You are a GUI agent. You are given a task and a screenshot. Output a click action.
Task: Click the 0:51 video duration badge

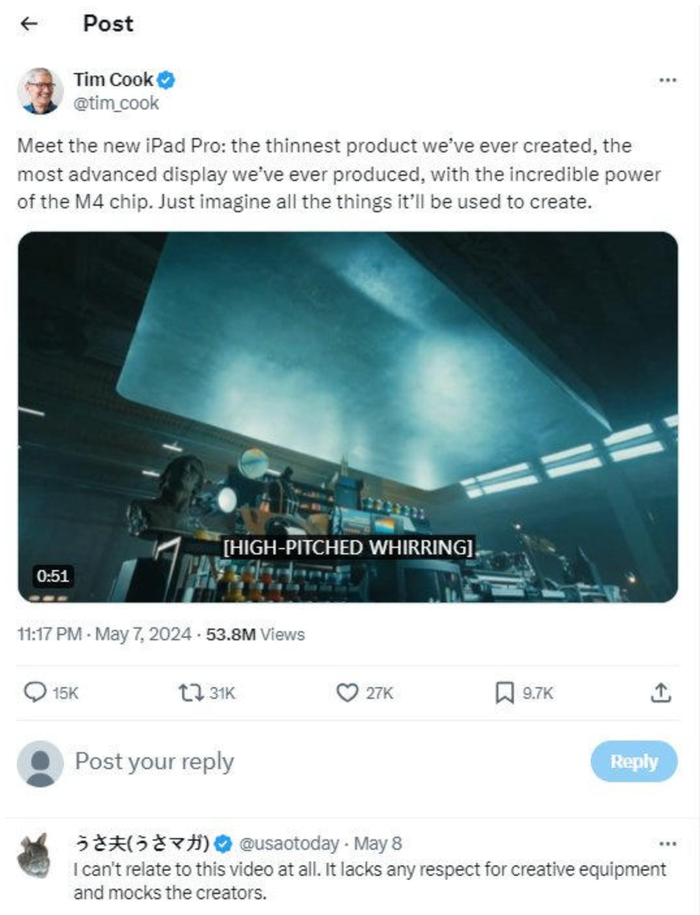click(x=51, y=576)
